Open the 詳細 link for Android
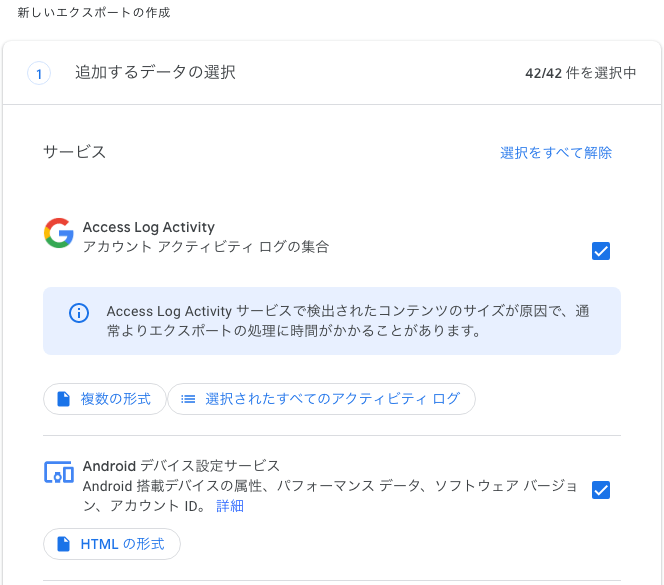 point(230,506)
